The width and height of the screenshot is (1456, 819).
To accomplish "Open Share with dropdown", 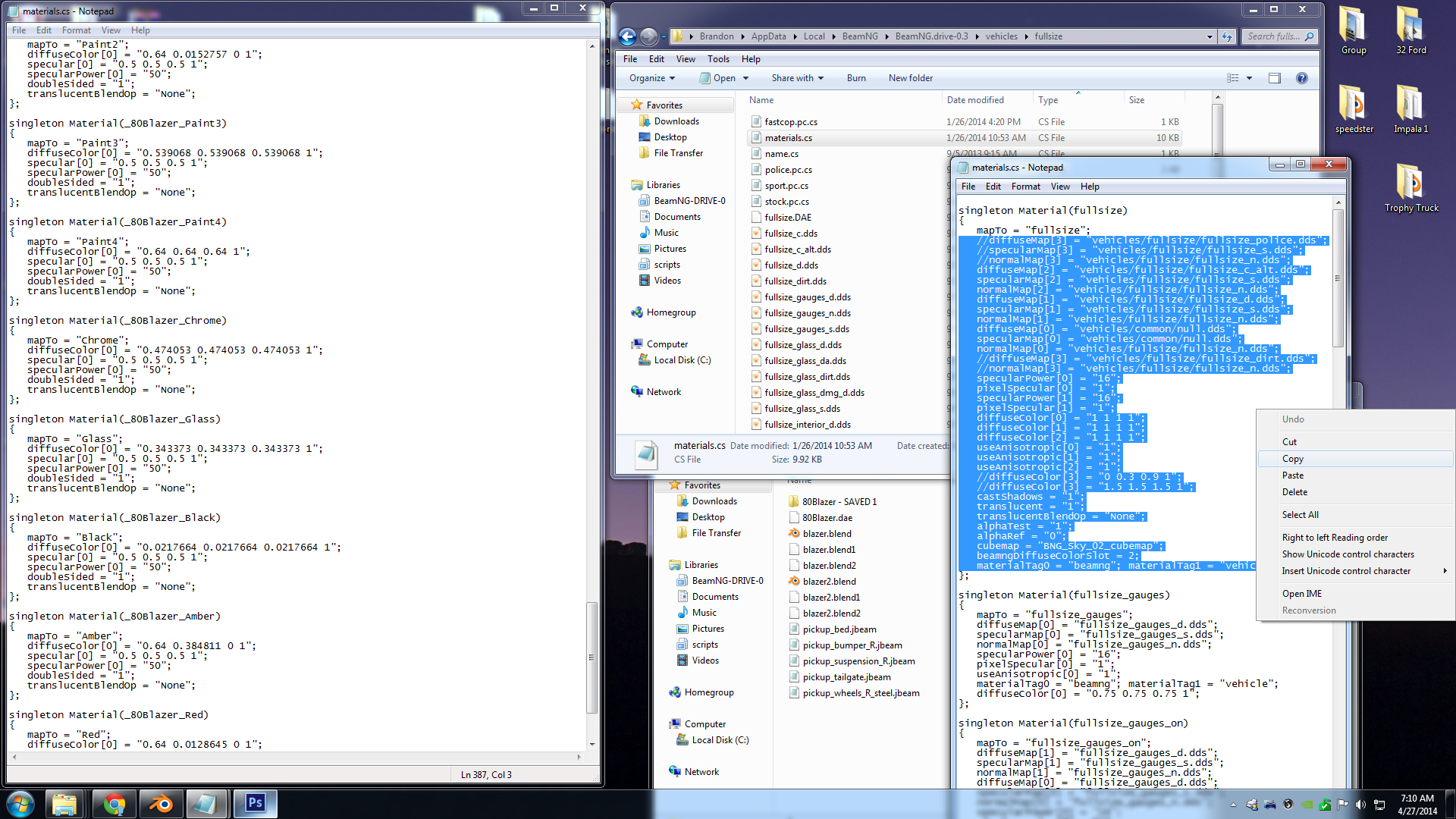I will 797,78.
